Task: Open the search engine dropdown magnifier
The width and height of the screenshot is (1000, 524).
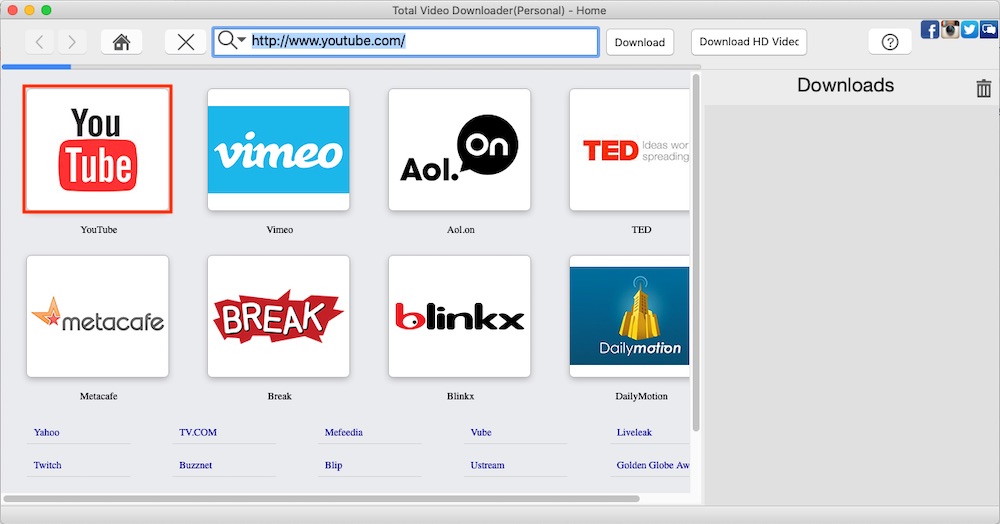Action: 231,41
